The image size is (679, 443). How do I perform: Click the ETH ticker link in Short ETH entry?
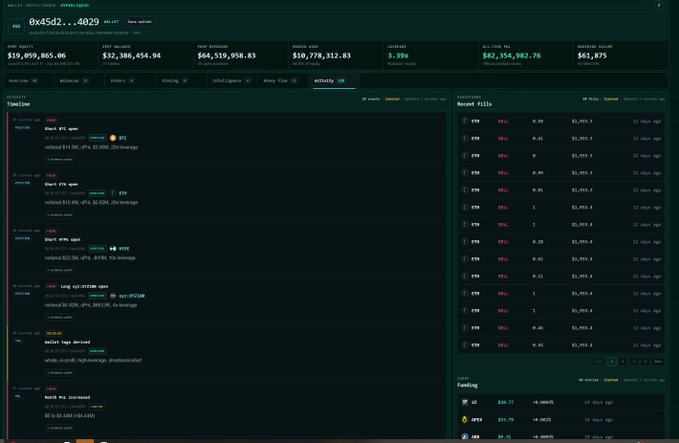(123, 194)
